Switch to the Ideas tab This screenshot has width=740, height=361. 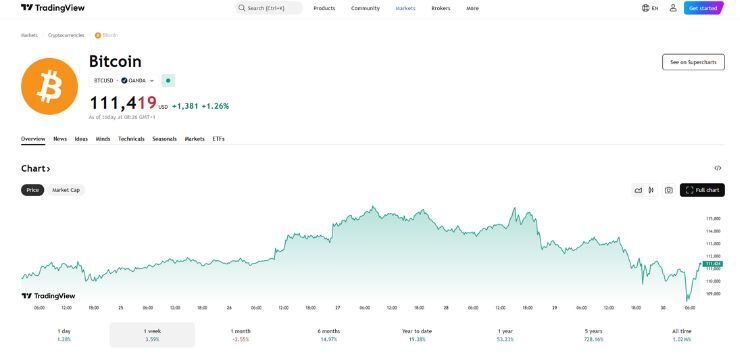(x=81, y=139)
